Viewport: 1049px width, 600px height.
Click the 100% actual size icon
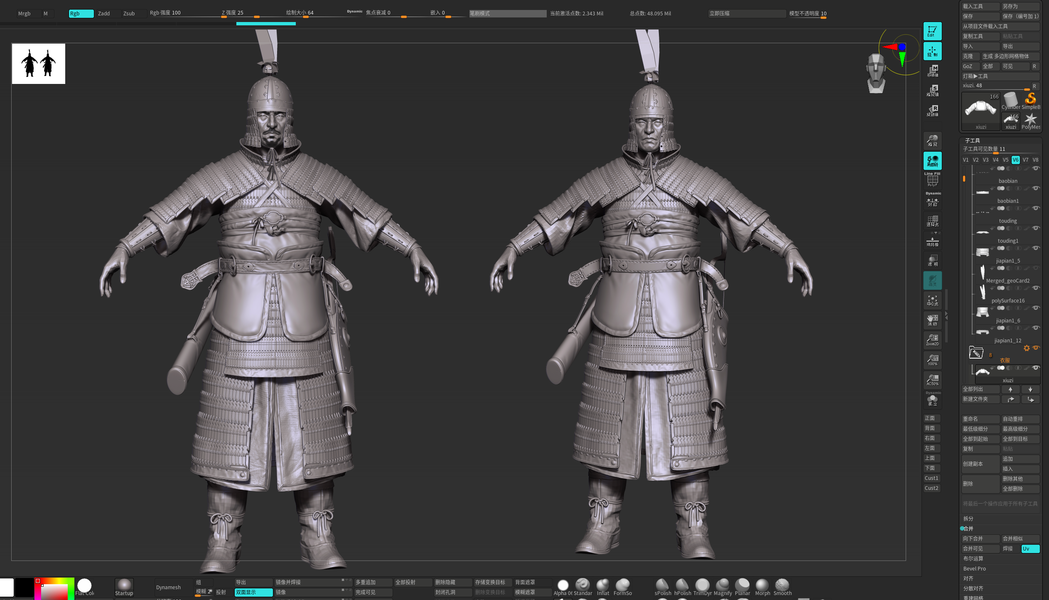point(932,361)
